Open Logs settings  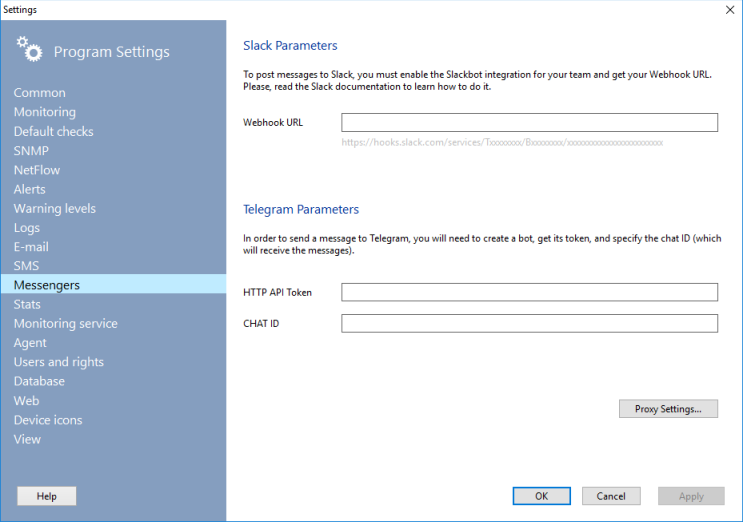[27, 227]
